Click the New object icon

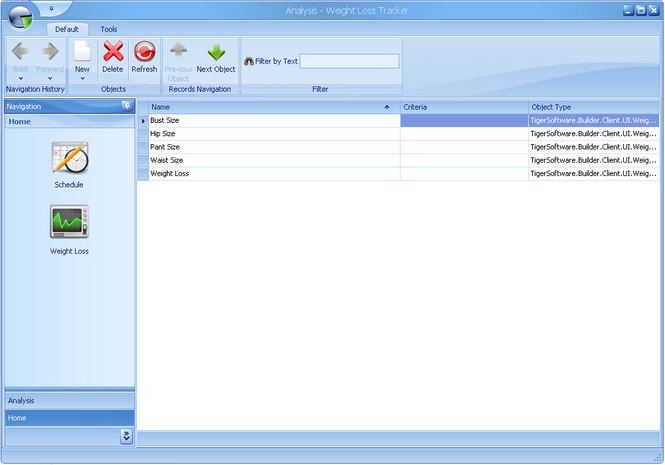[82, 51]
